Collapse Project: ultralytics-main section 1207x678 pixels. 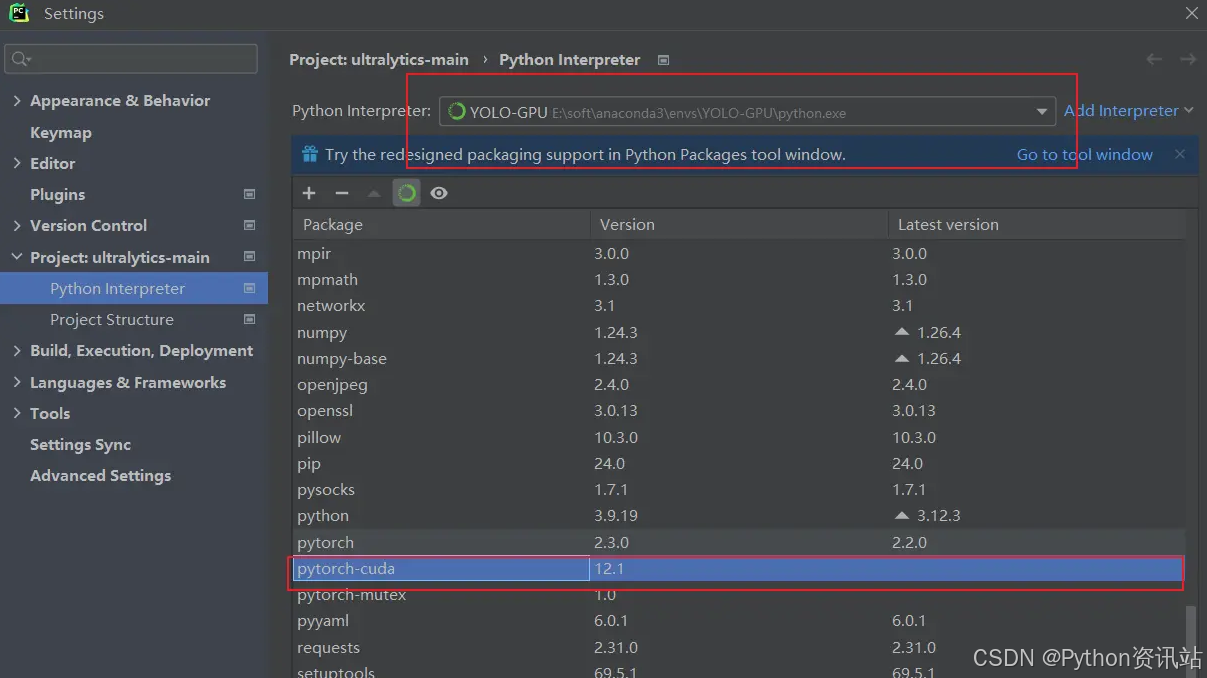[x=16, y=257]
